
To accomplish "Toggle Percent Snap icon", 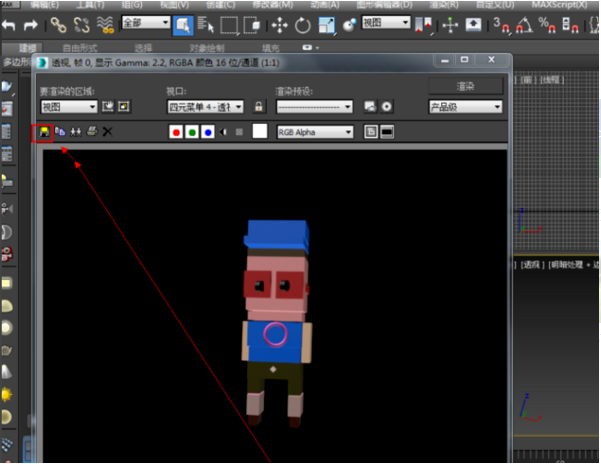I will tap(547, 25).
